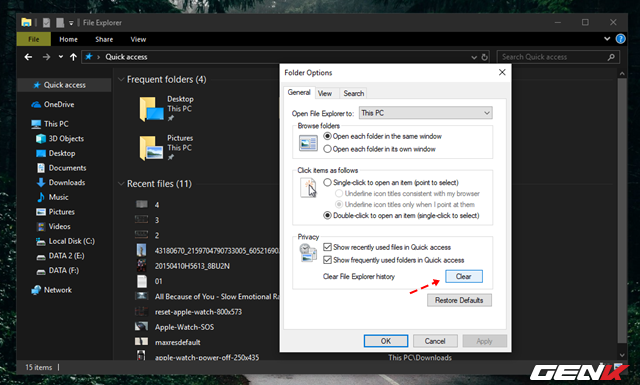Viewport: 640px width, 385px height.
Task: Open the View ribbon tab
Action: (x=138, y=39)
